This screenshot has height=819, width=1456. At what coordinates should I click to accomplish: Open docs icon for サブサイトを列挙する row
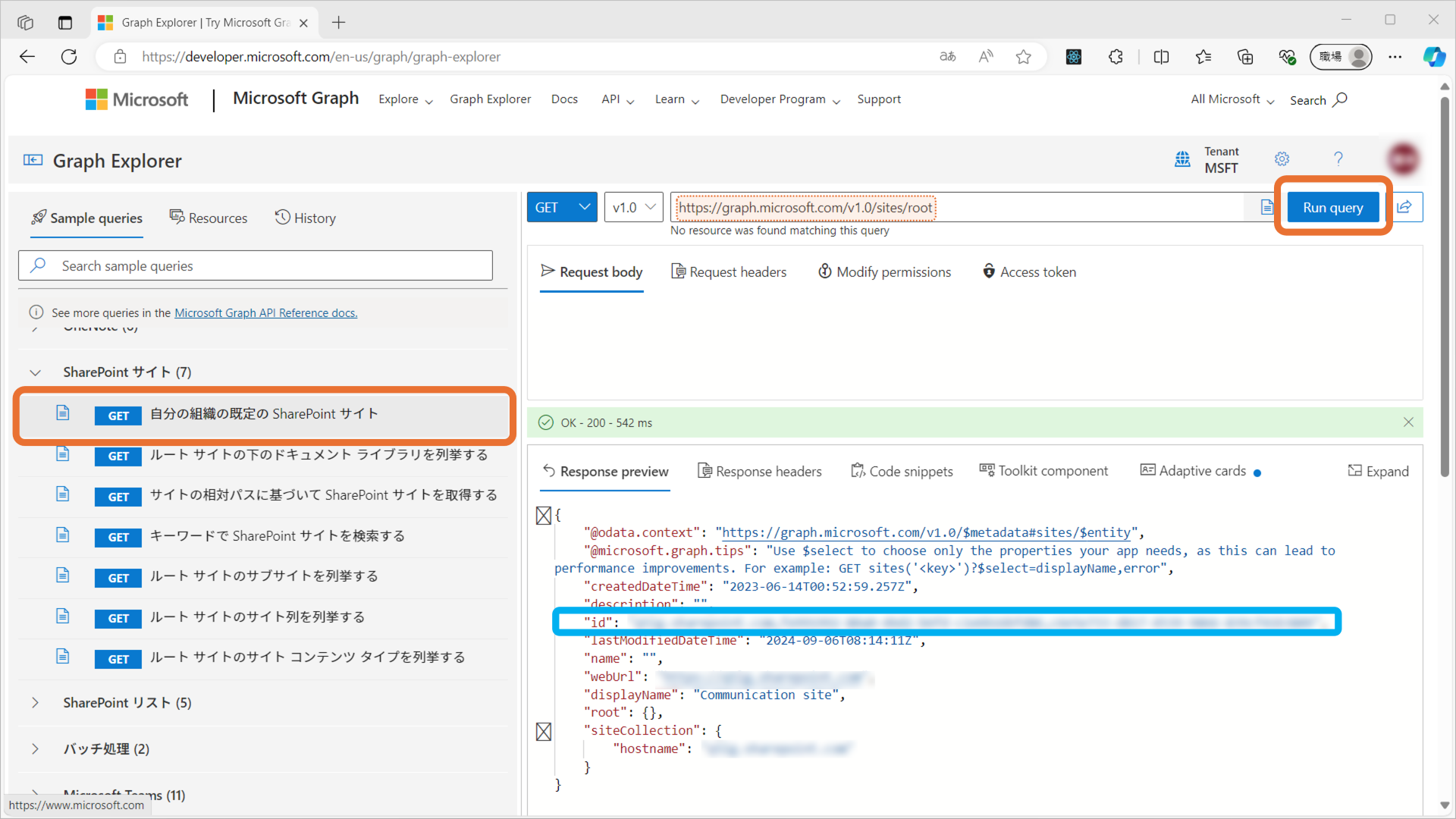coord(63,575)
